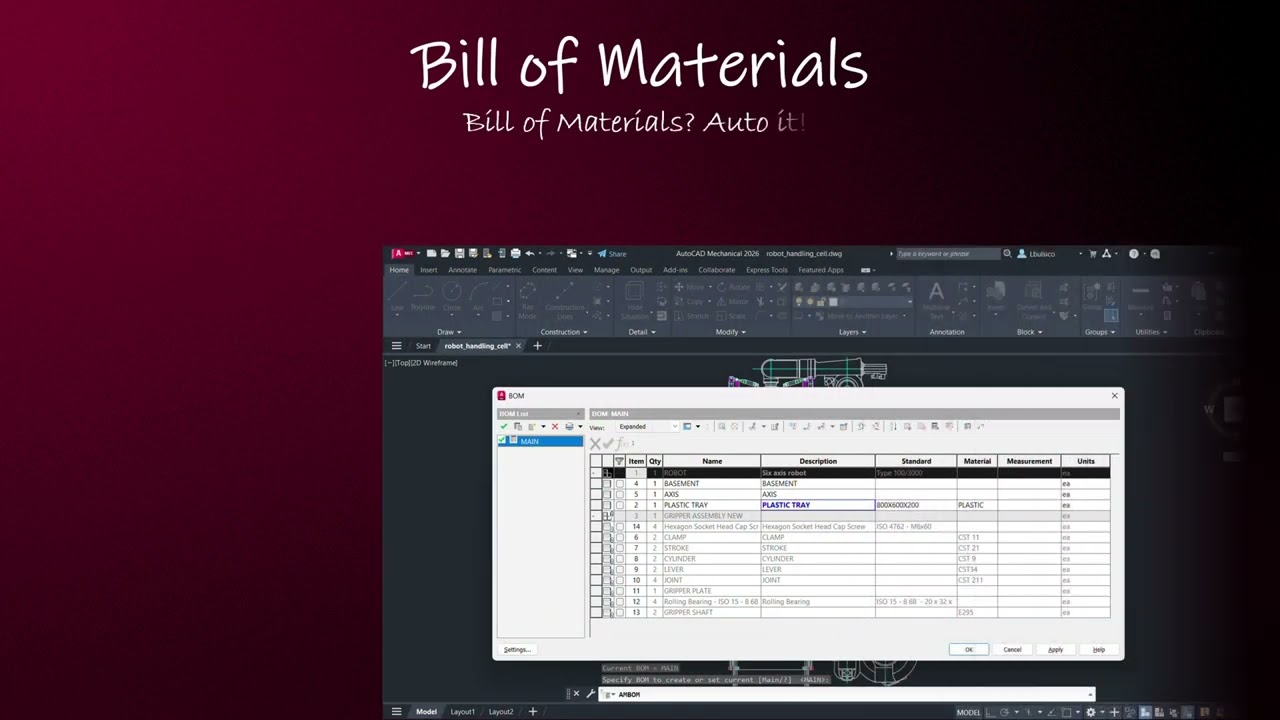Click the red X delete icon in BOM List toolbar
This screenshot has width=1280, height=720.
(555, 427)
